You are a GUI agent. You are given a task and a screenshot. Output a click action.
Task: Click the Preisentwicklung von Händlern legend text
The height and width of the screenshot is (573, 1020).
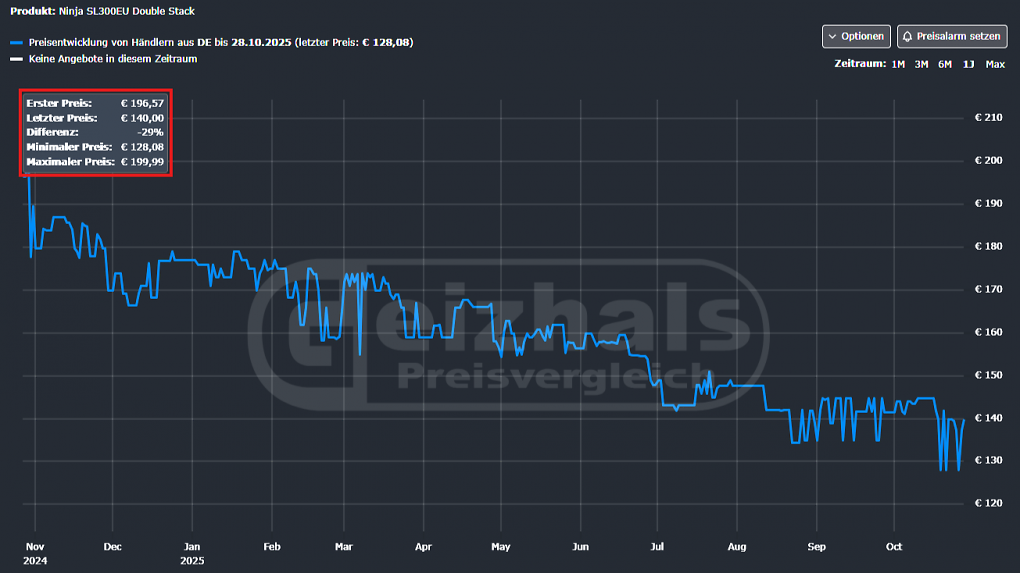tap(221, 42)
